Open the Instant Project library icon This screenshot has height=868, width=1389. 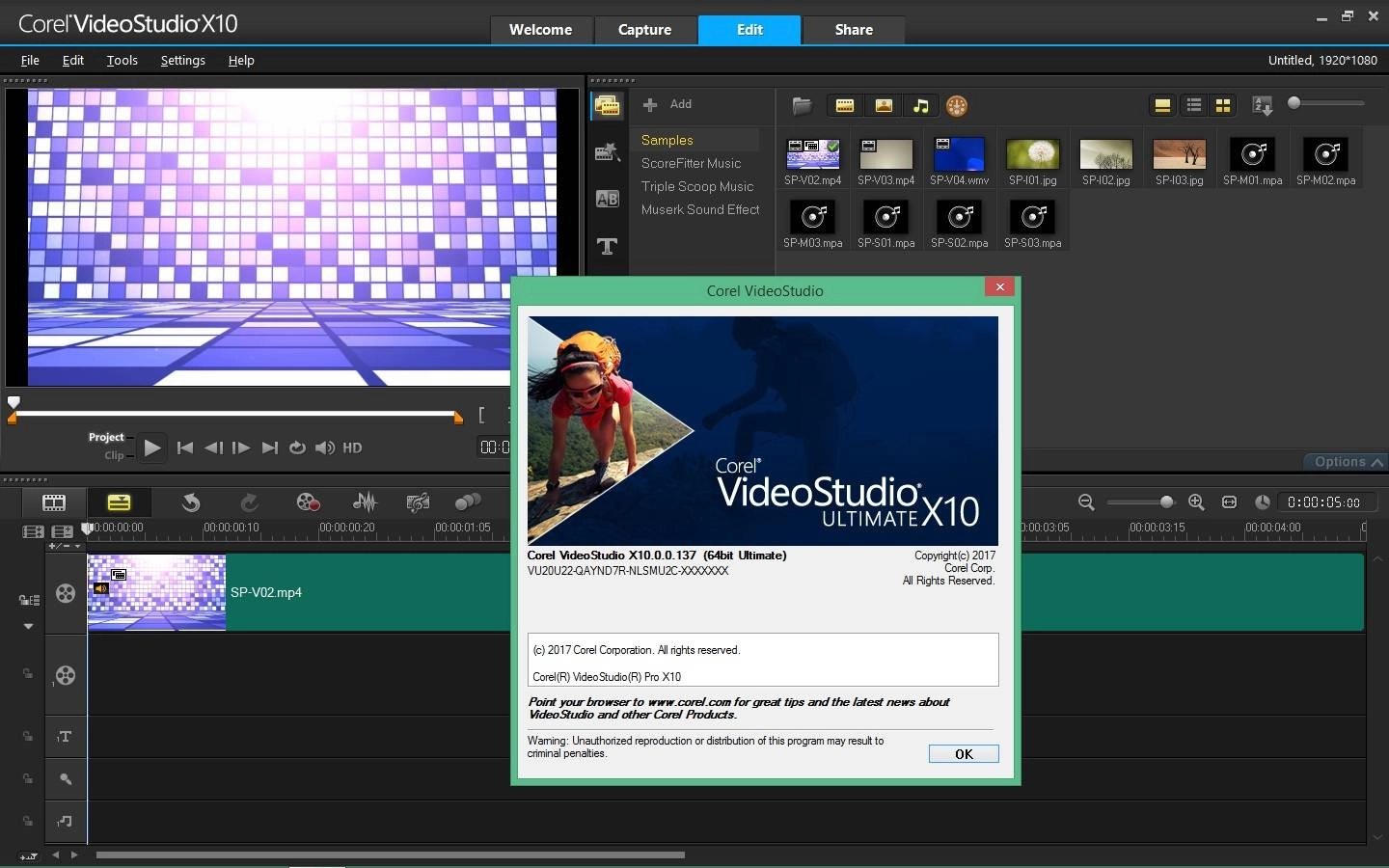[608, 151]
